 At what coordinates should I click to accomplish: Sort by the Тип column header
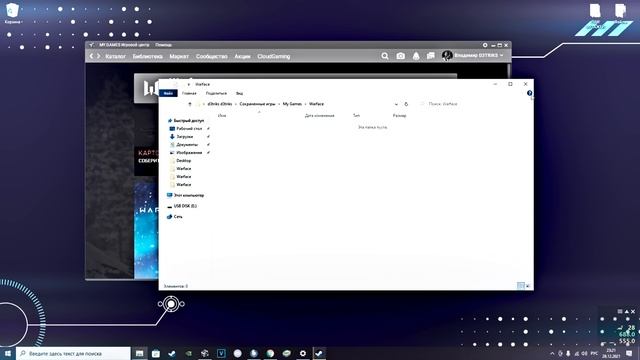(x=356, y=116)
